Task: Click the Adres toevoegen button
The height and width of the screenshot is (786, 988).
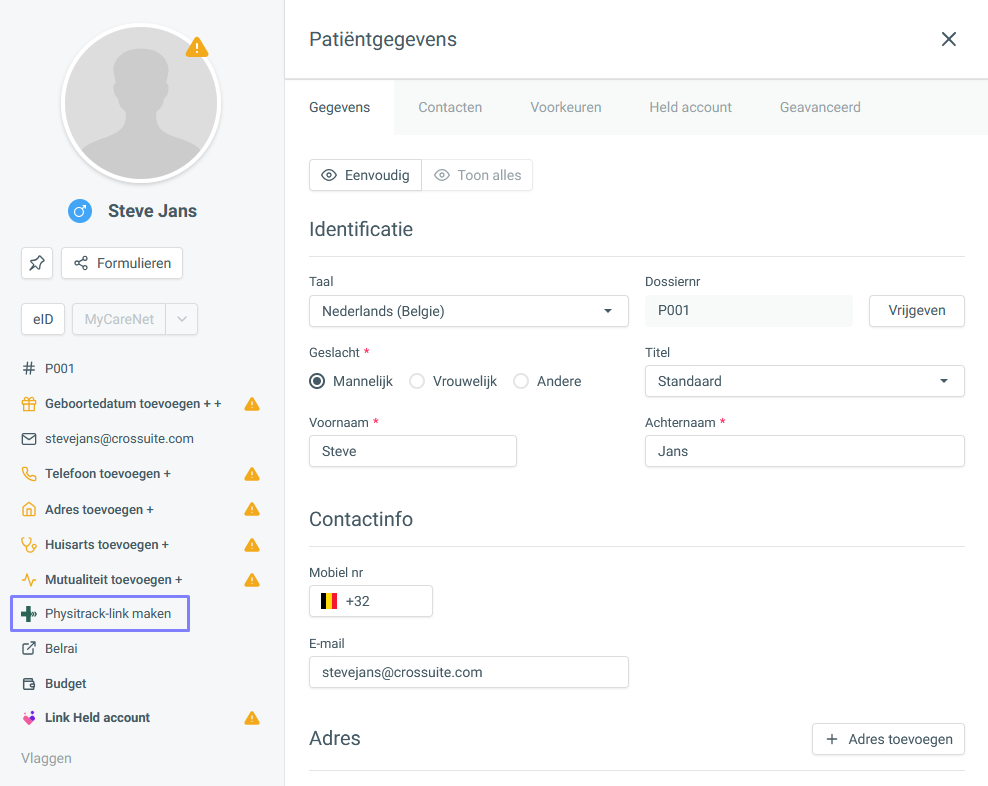Action: [x=888, y=740]
